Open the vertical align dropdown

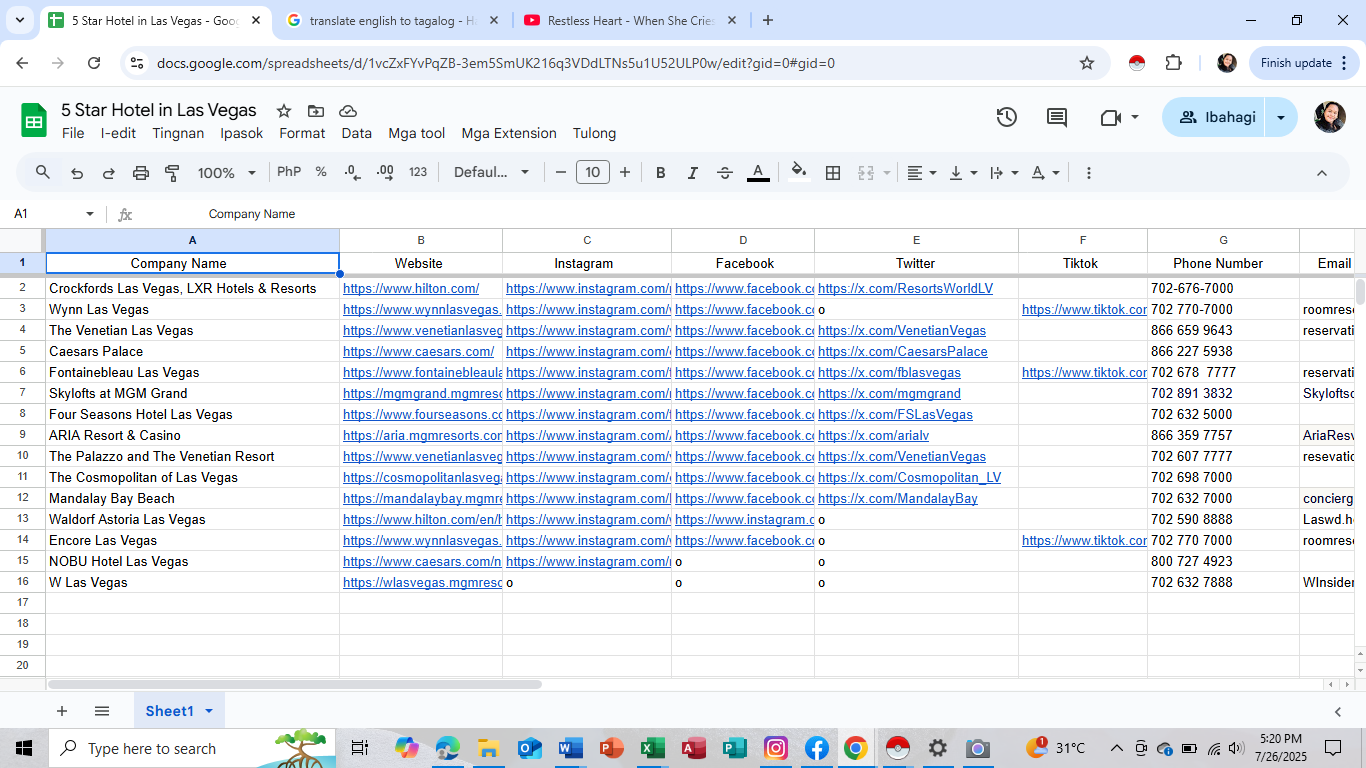coord(963,173)
